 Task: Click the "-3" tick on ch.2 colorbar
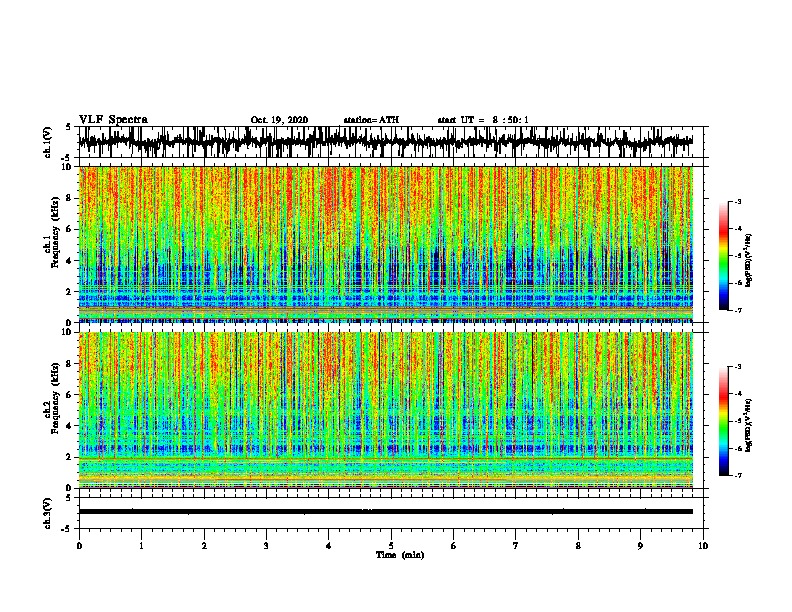[x=737, y=367]
